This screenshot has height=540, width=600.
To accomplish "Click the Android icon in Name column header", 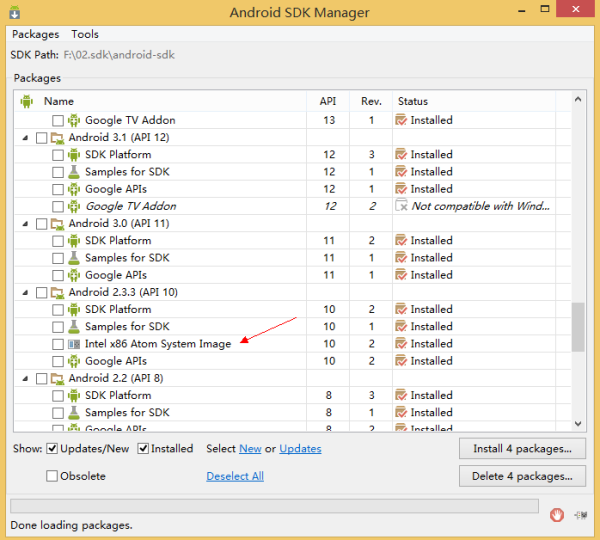I will coord(26,101).
